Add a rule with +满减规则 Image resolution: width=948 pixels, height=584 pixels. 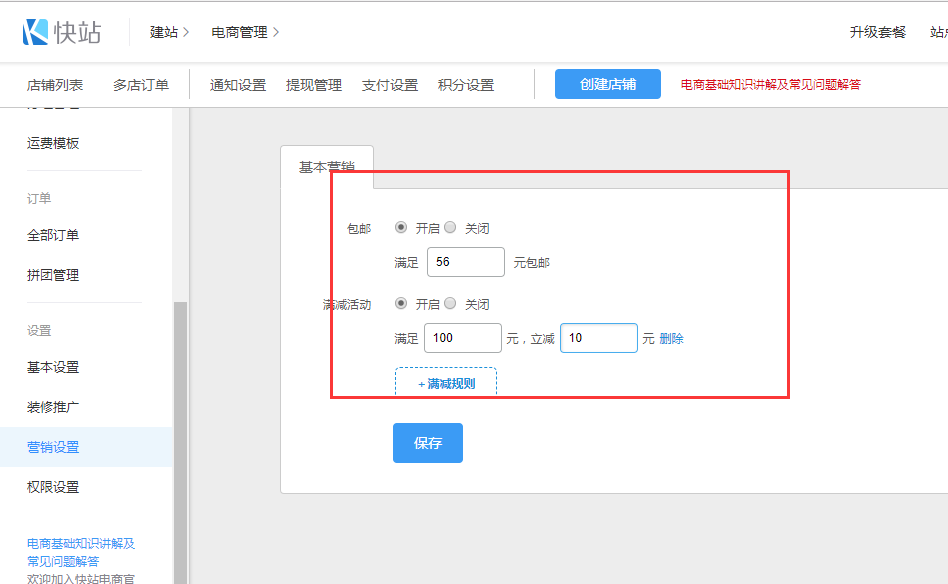pos(446,382)
